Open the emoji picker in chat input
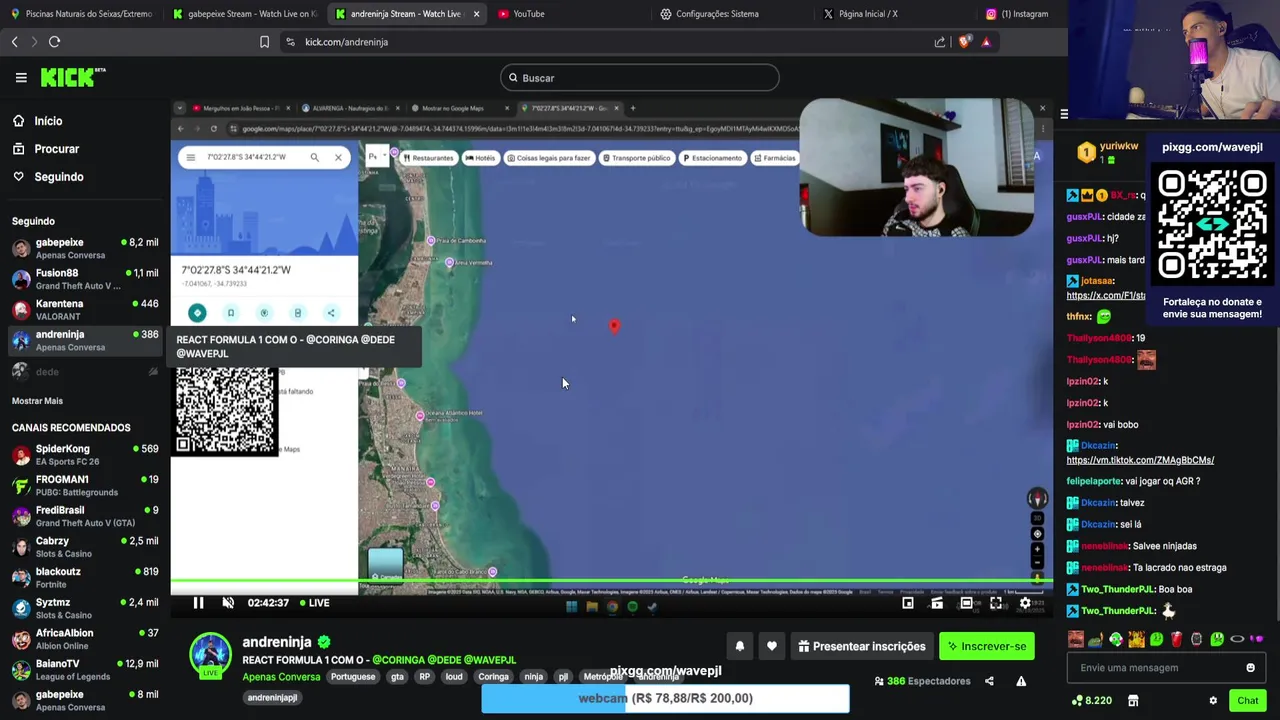 (x=1250, y=668)
